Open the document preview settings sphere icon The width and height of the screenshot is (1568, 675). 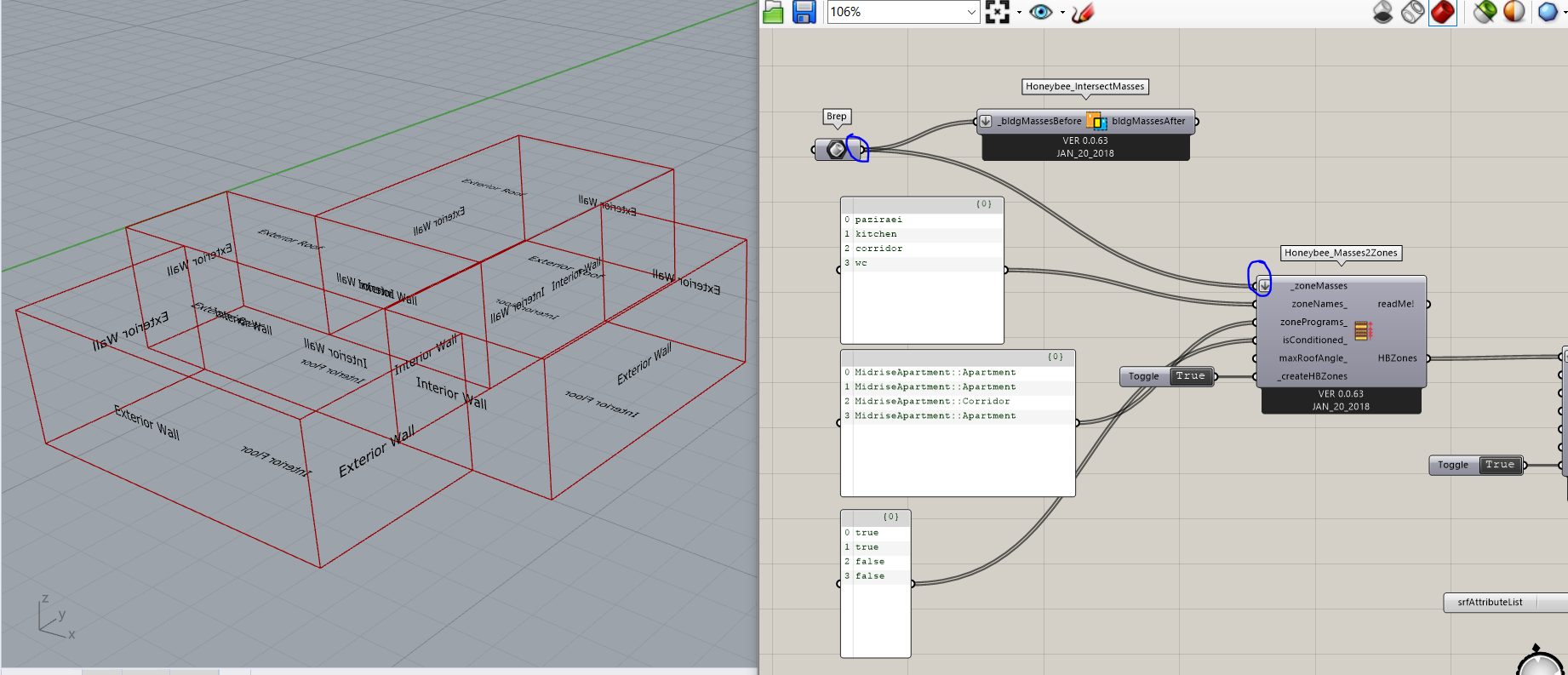pos(1514,12)
